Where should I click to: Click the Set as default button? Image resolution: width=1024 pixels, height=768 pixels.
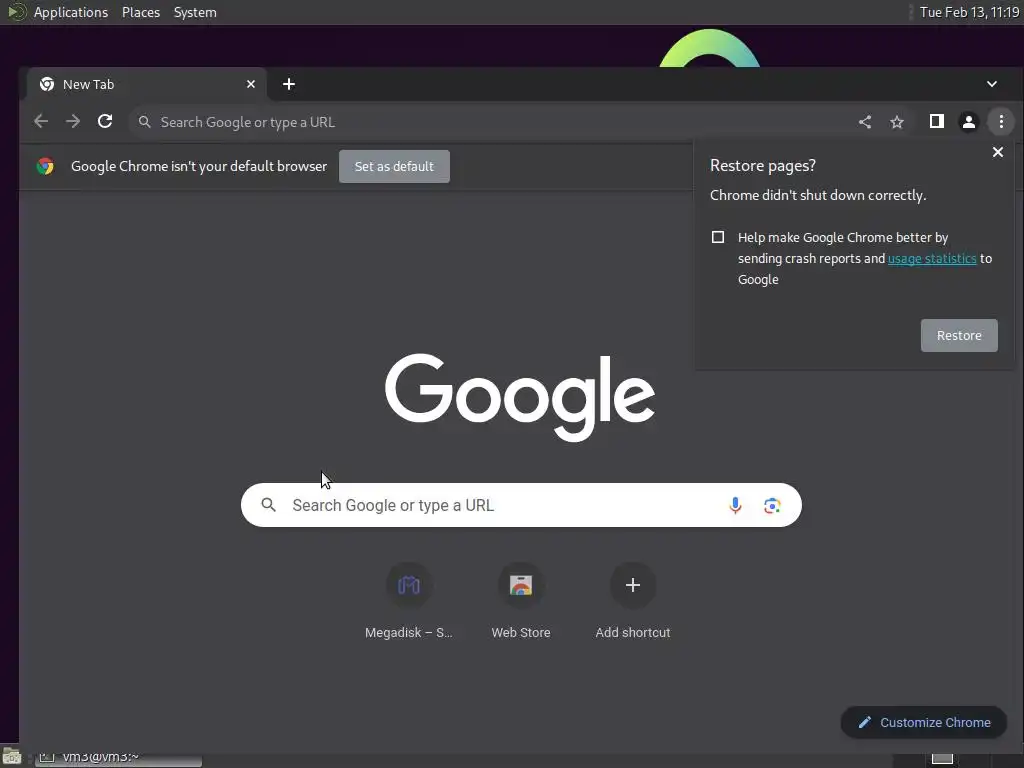tap(394, 167)
